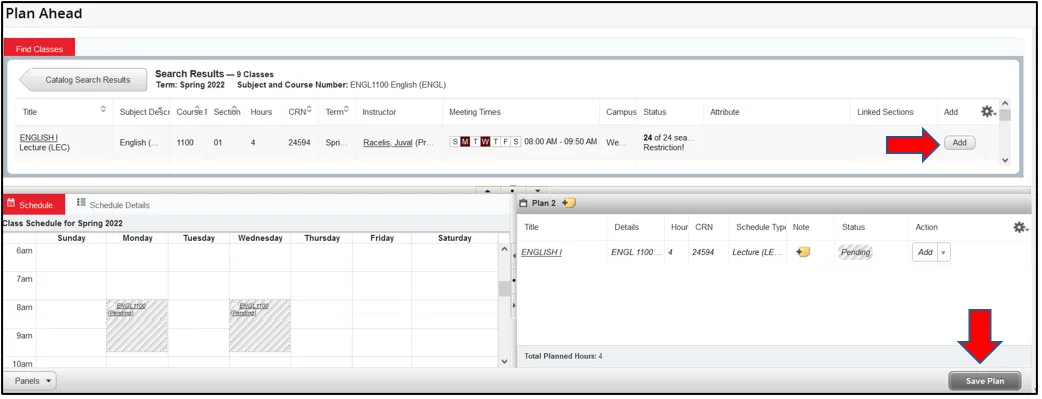Screen dimensions: 1042x399
Task: Click the Saturday column header in schedule
Action: [x=455, y=237]
